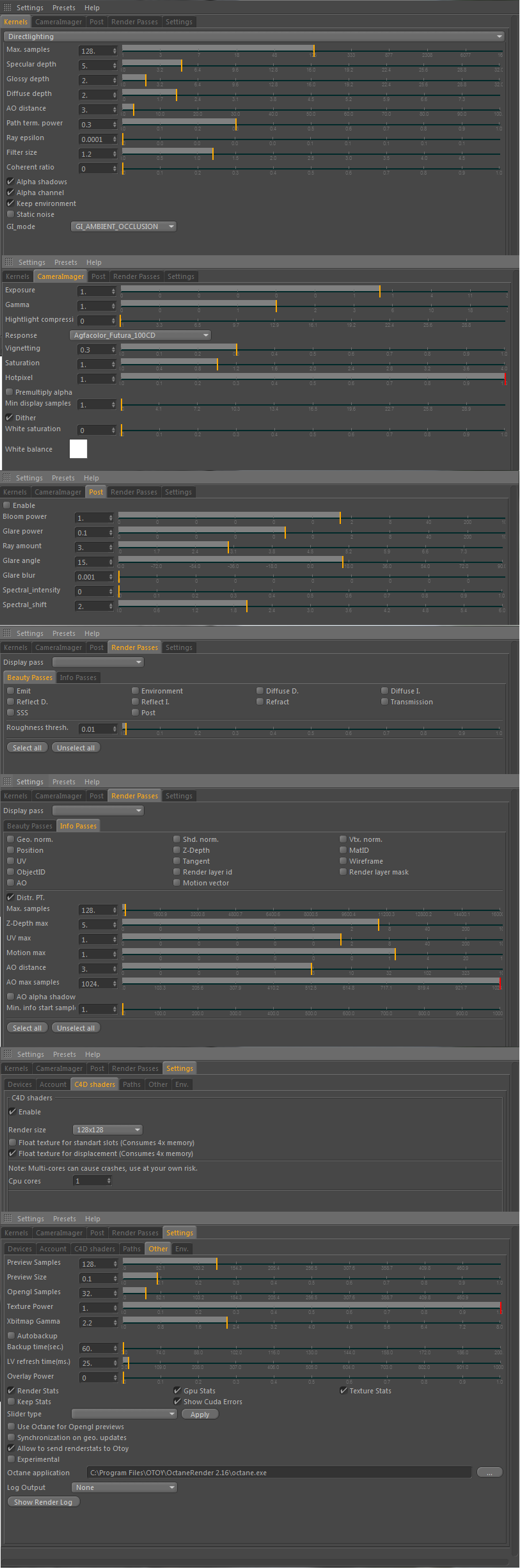Enable the Z-Depth info pass
This screenshot has height=1568, width=520.
(x=177, y=850)
